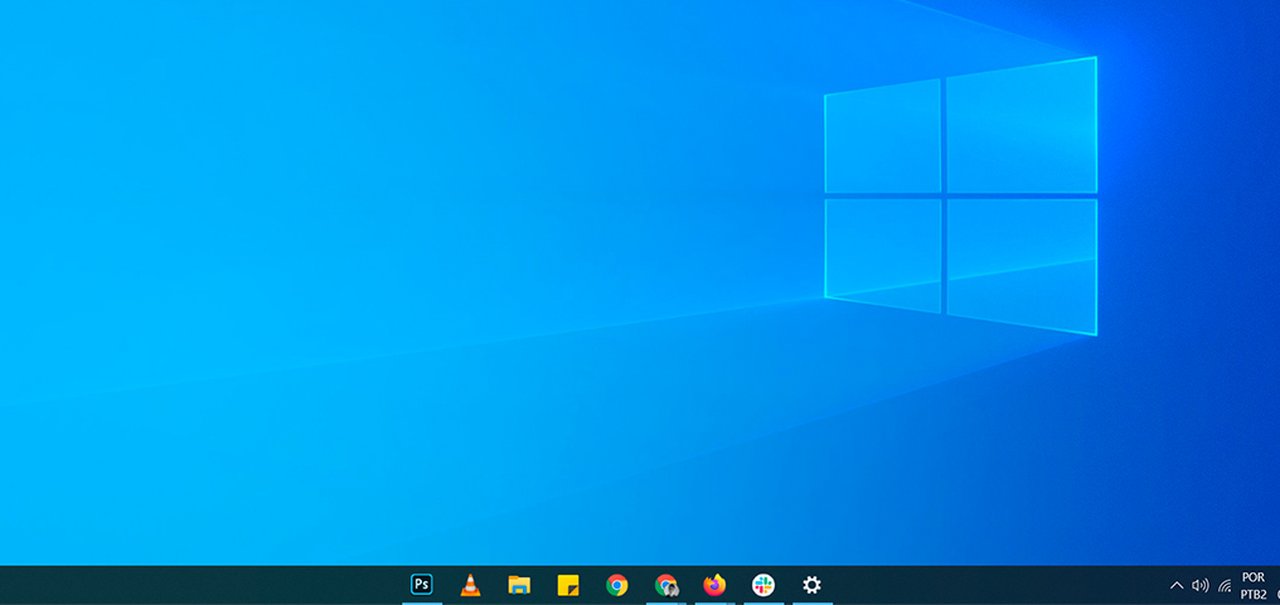Open Chrome window with profile avatar badge

(666, 586)
